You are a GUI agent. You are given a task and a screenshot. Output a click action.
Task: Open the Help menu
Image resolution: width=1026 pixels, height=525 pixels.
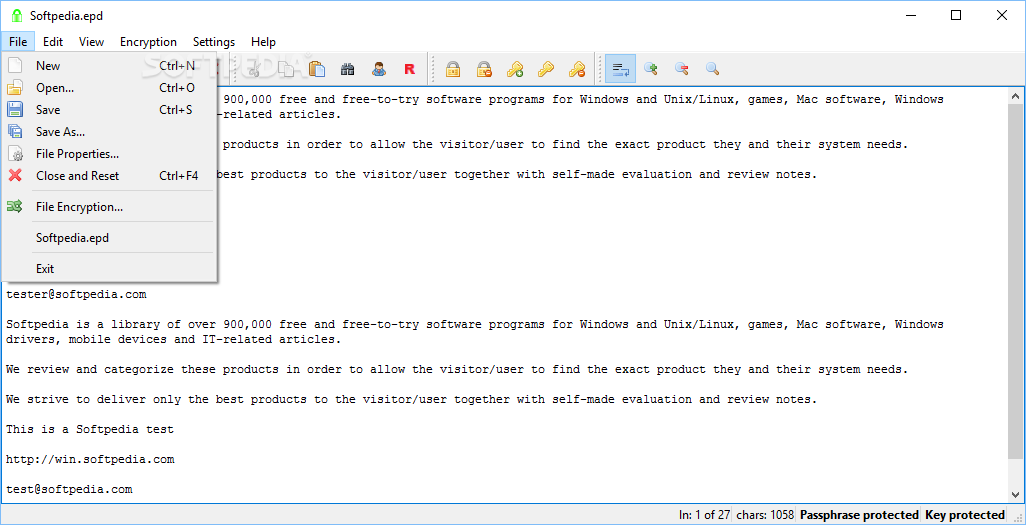263,42
